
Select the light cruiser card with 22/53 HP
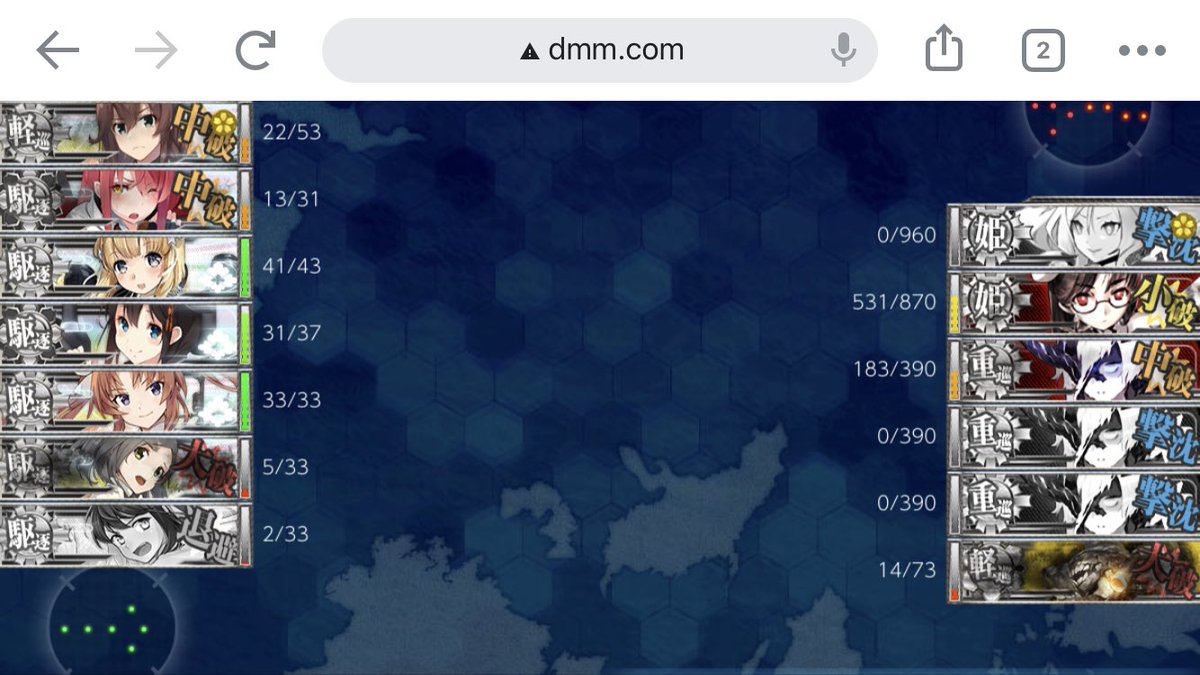125,133
